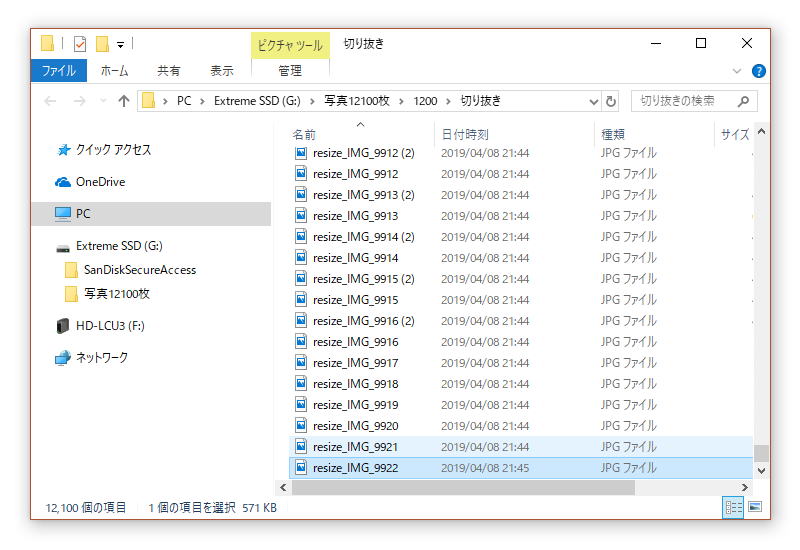Click the search magnifier icon
This screenshot has width=800, height=550.
point(743,101)
